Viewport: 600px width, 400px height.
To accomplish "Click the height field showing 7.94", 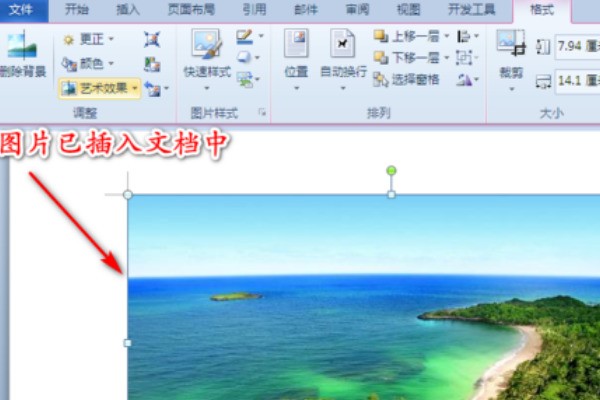I will pos(577,47).
